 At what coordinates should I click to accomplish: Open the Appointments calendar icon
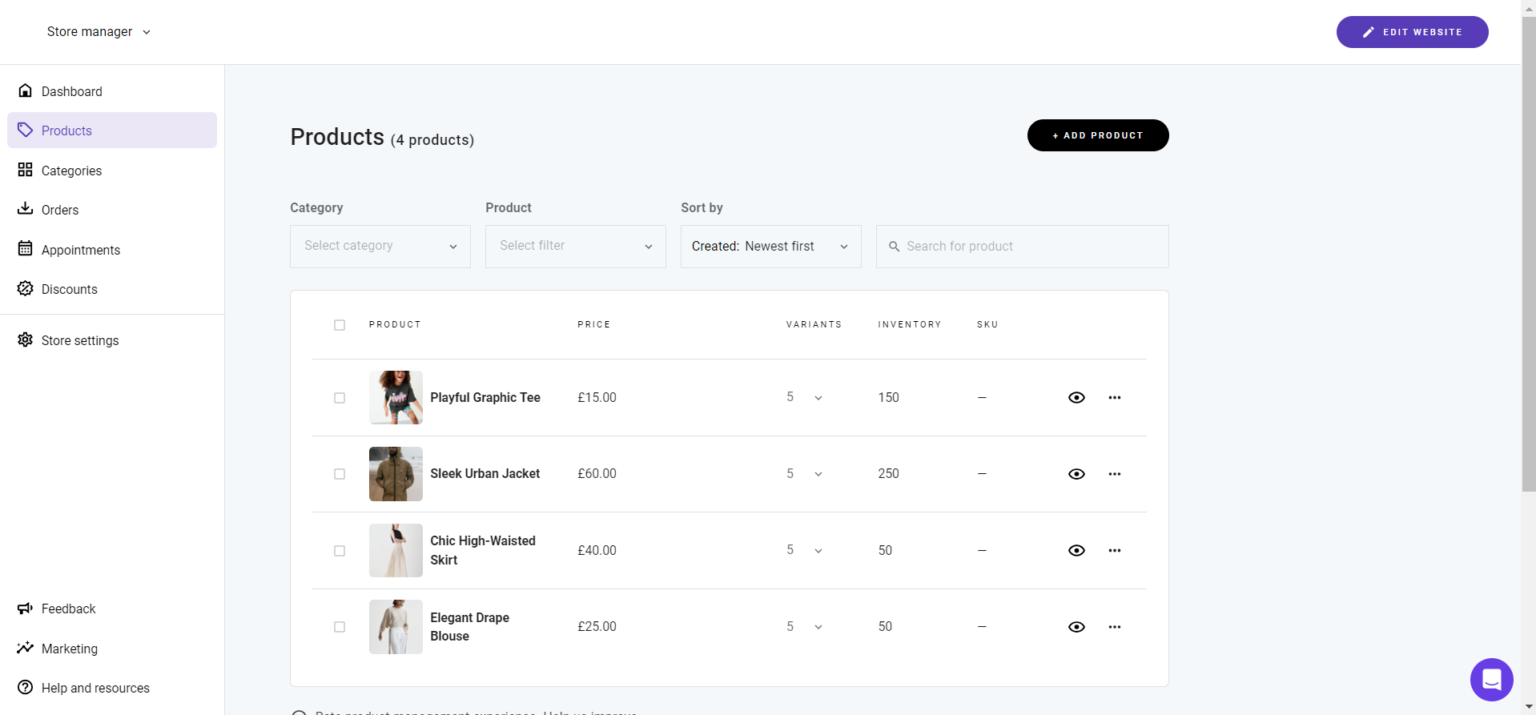25,249
